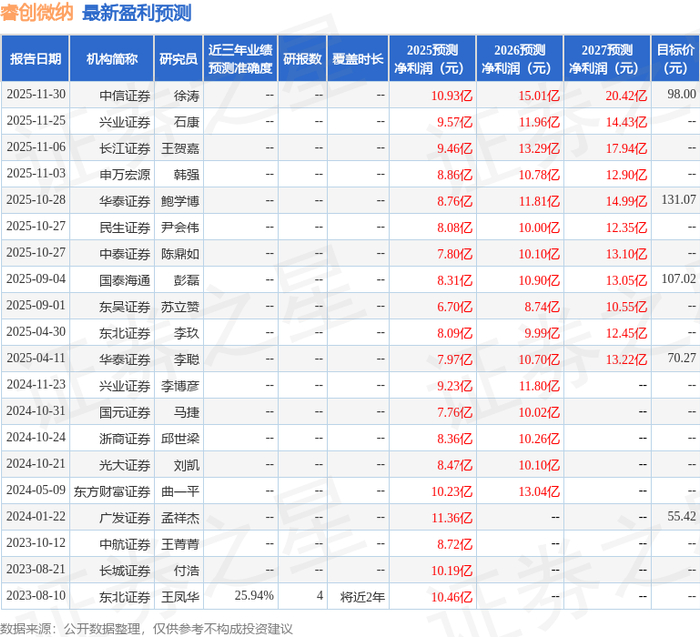Click the 东方财富证券 institution cell

[112, 491]
